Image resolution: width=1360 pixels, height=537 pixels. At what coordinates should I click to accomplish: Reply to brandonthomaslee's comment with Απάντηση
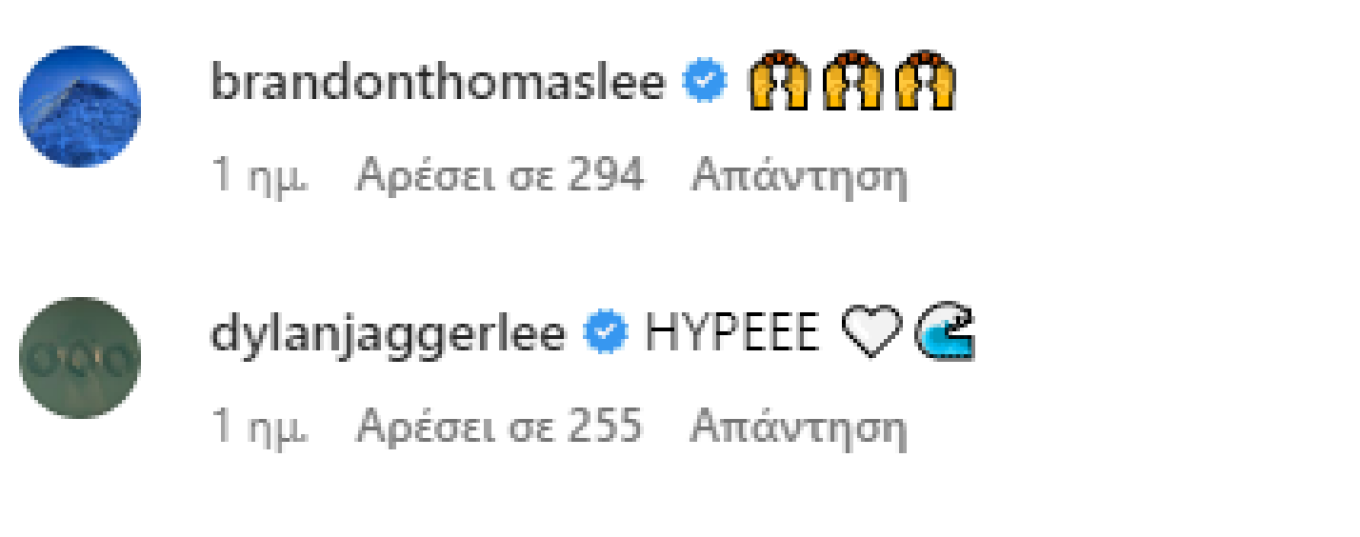(x=799, y=179)
